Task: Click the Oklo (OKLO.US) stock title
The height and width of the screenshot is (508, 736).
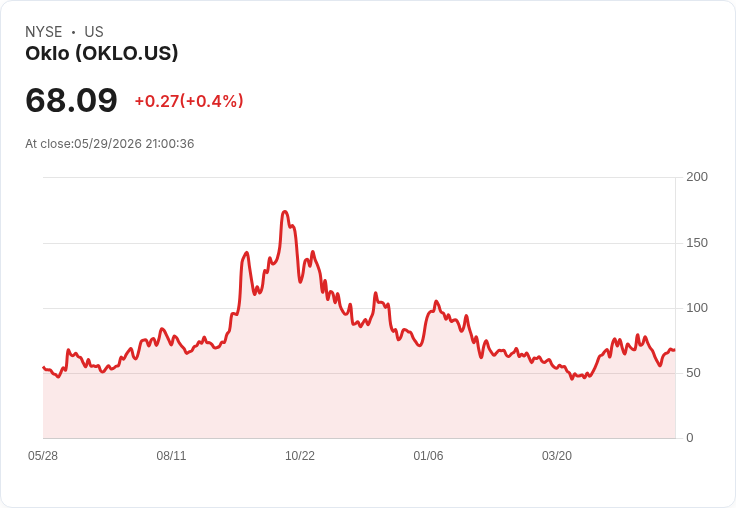Action: (x=102, y=53)
